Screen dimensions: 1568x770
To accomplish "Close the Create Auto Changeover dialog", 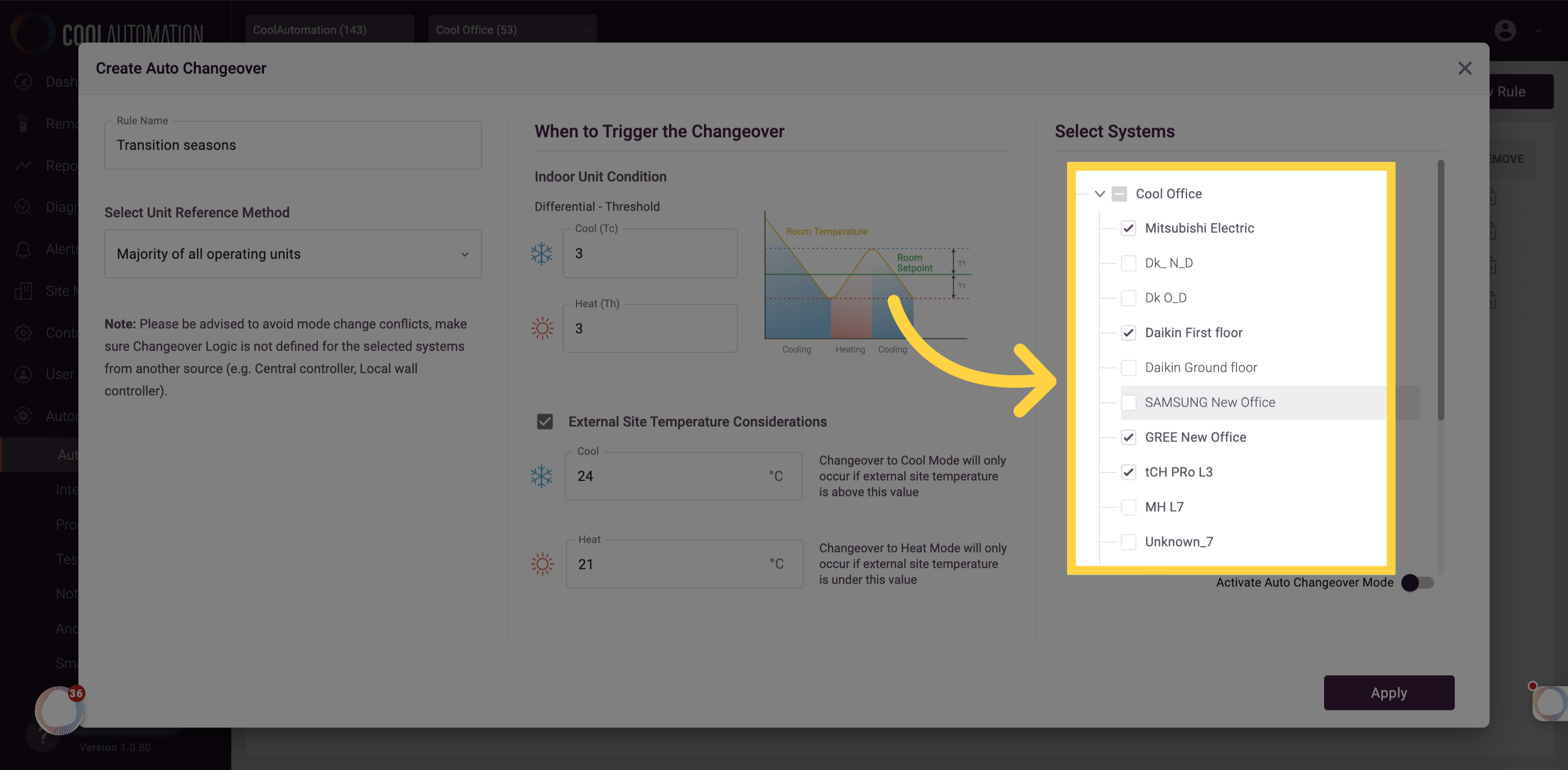I will [x=1465, y=68].
